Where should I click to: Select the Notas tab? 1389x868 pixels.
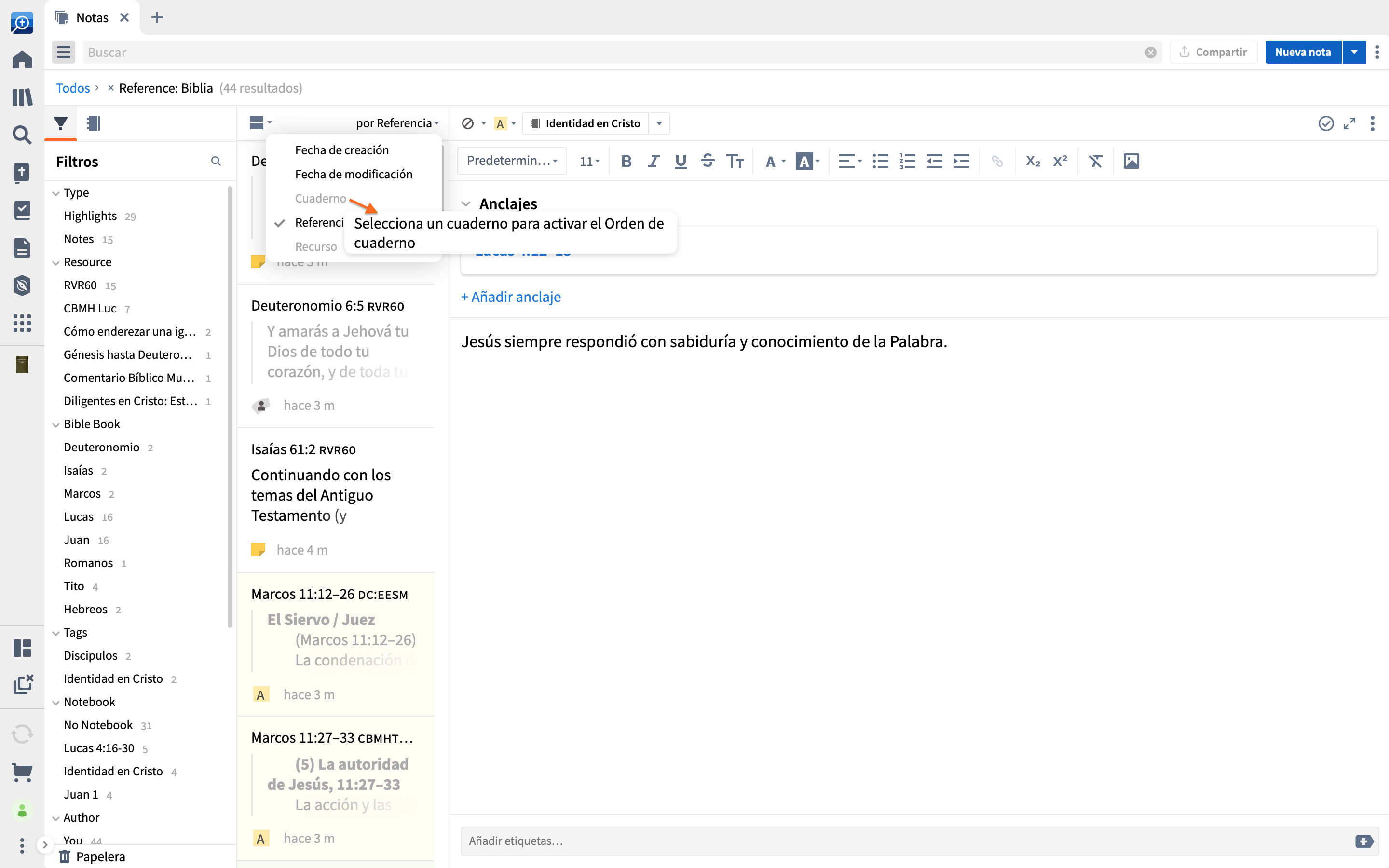click(x=92, y=18)
